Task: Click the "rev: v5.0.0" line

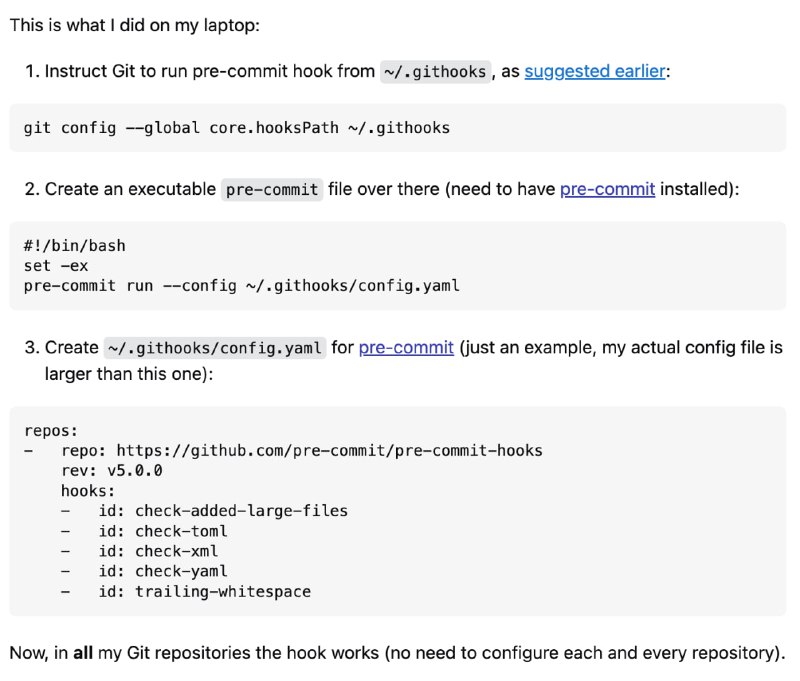Action: [112, 470]
